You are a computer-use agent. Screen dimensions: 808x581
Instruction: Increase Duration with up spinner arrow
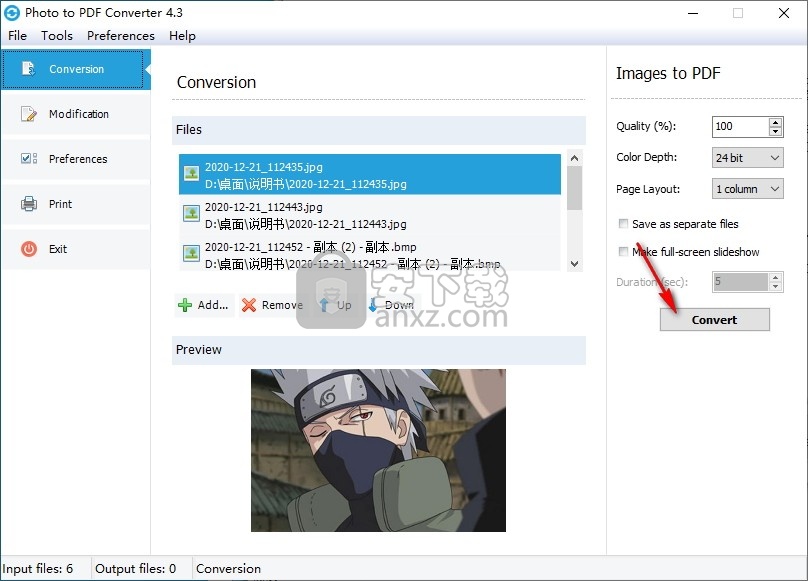[x=776, y=277]
